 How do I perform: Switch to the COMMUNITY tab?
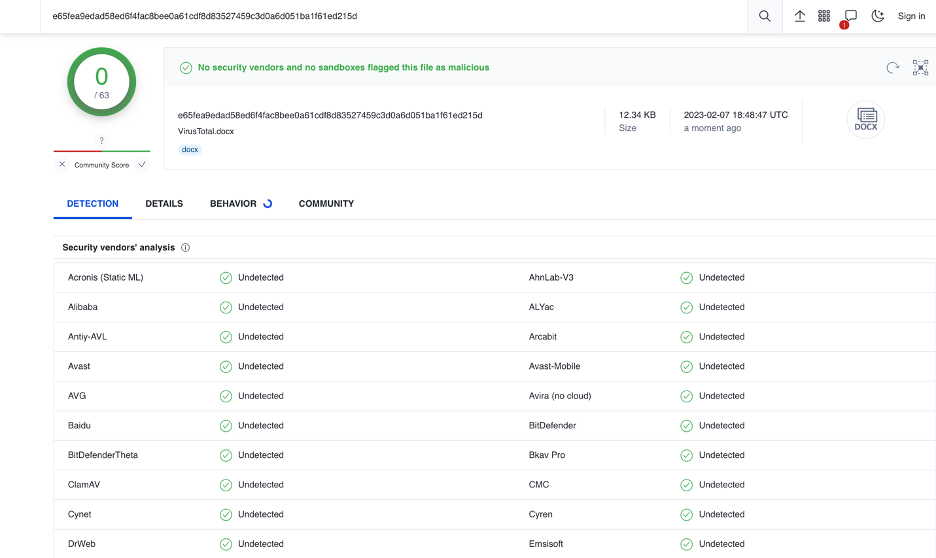[327, 204]
